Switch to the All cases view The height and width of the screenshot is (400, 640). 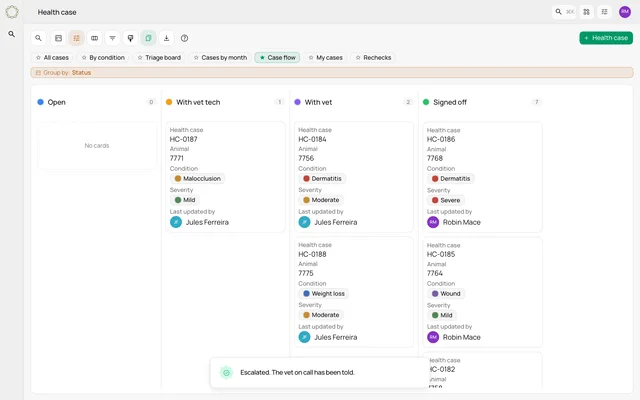tap(52, 58)
